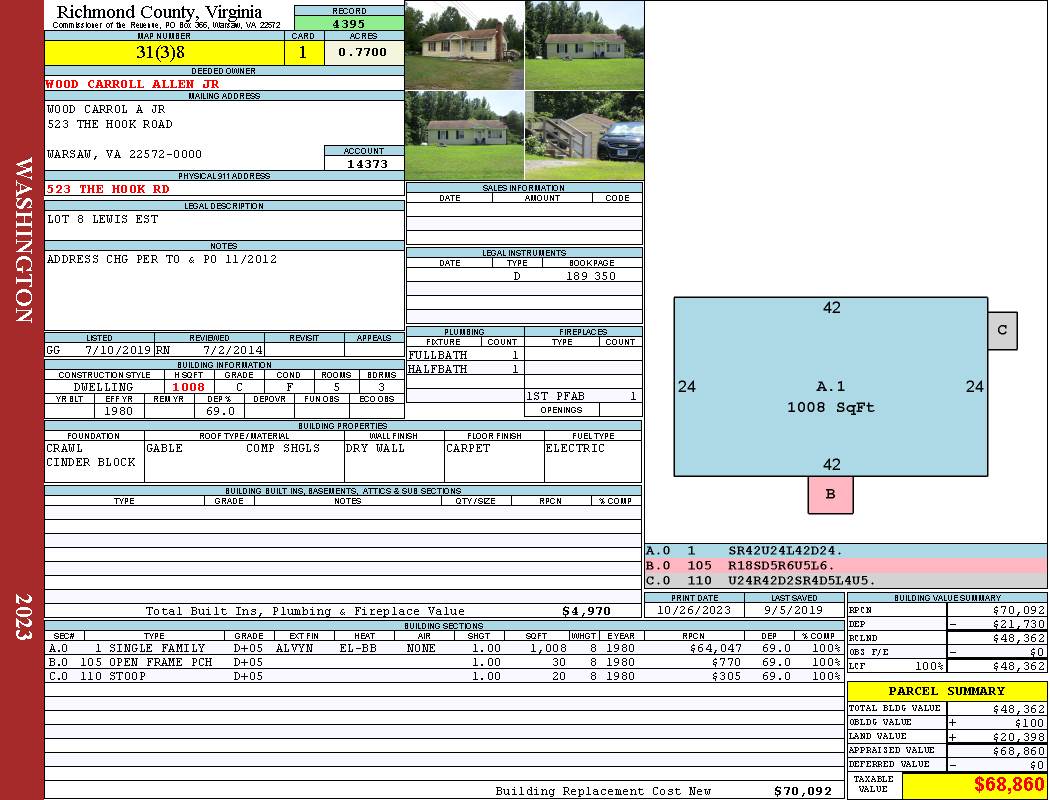Click the green record number 4395
Screen dimensions: 1050x800
[349, 23]
